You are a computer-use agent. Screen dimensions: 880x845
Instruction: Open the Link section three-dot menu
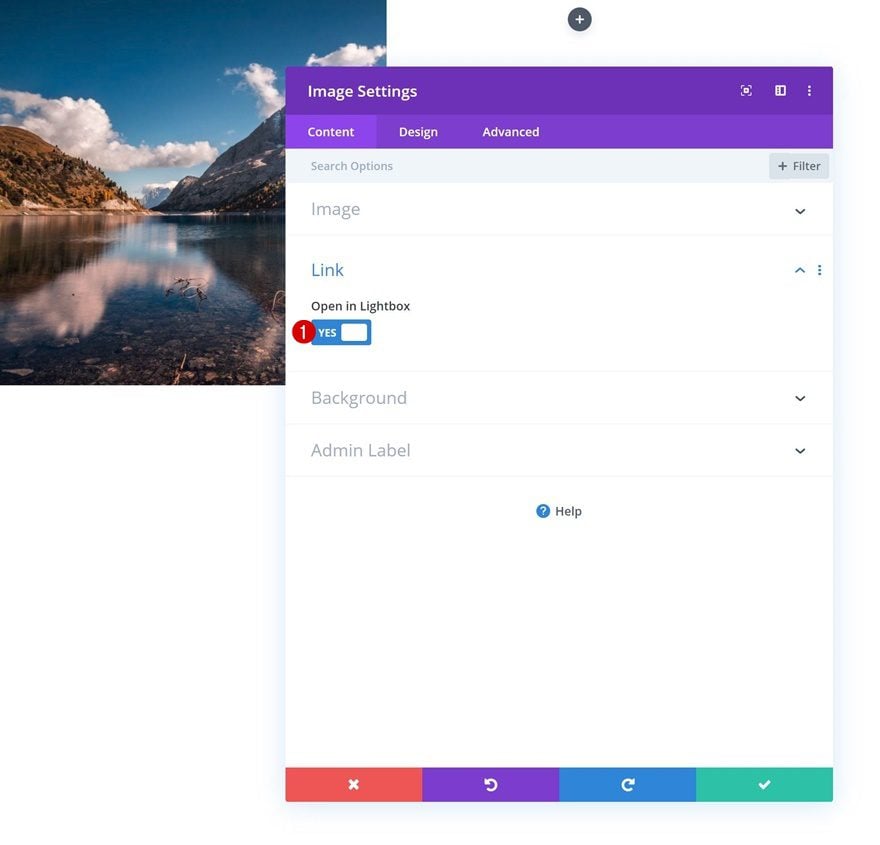point(819,270)
